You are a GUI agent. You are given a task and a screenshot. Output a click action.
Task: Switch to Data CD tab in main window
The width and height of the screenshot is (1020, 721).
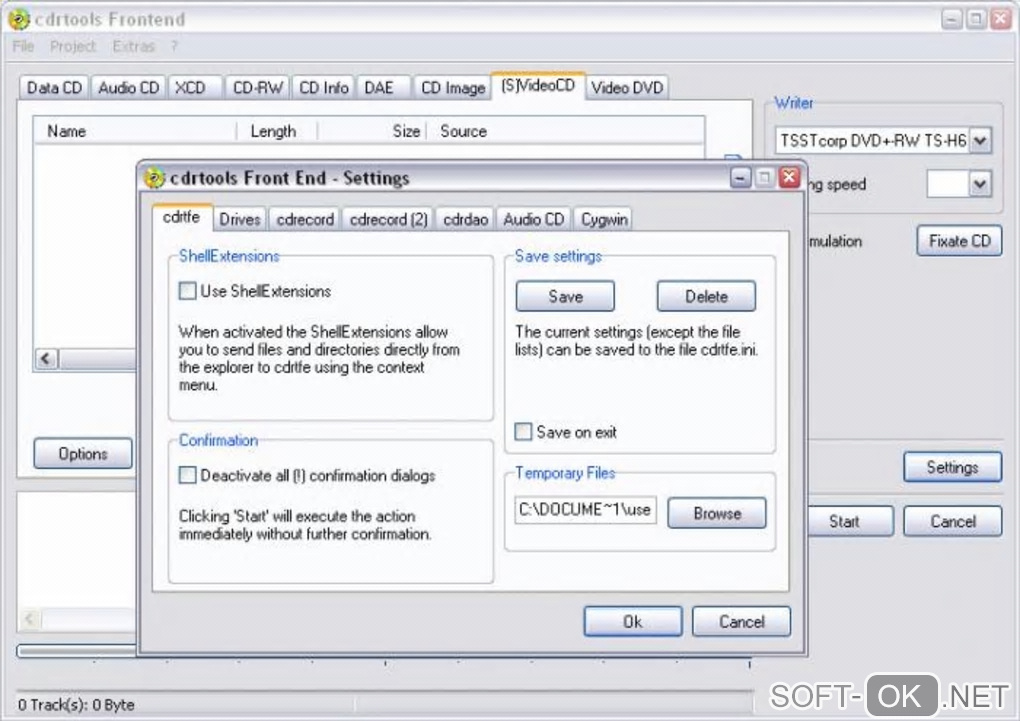[x=54, y=88]
